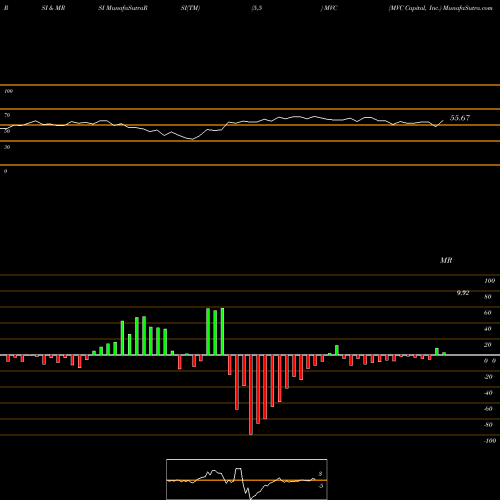The height and width of the screenshot is (500, 500).
Task: Click the 'SI MunafaSutraR' header text
Action: click(x=123, y=8)
